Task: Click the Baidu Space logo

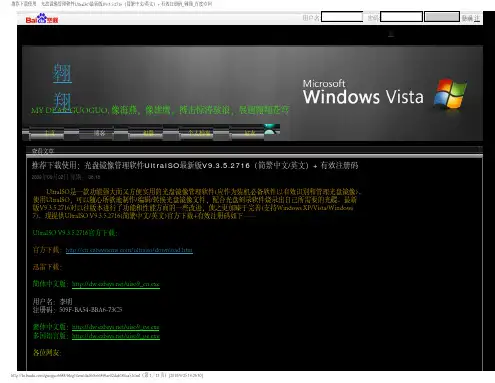Action: pyautogui.click(x=42, y=19)
